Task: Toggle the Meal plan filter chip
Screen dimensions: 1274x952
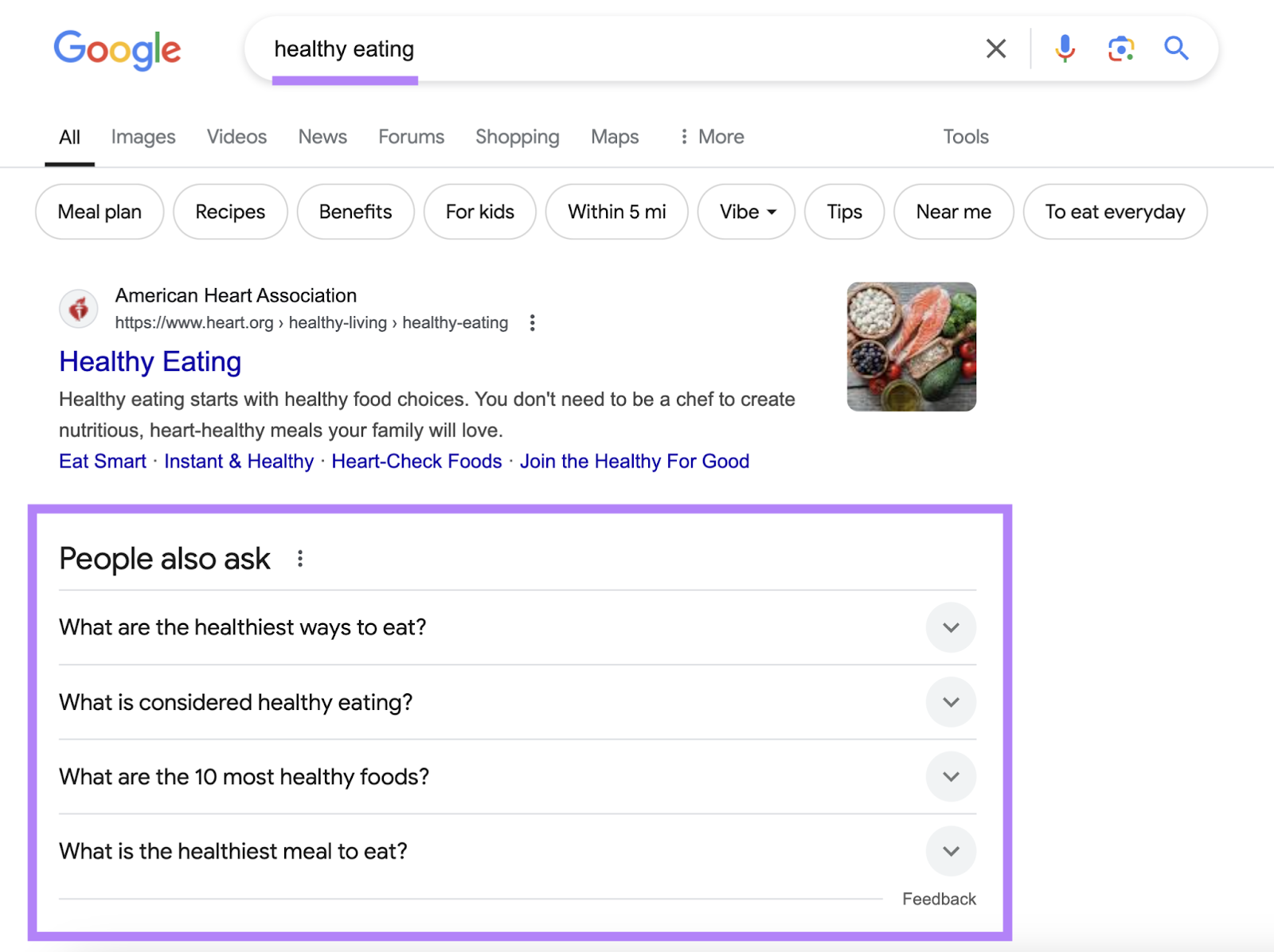Action: click(x=99, y=212)
